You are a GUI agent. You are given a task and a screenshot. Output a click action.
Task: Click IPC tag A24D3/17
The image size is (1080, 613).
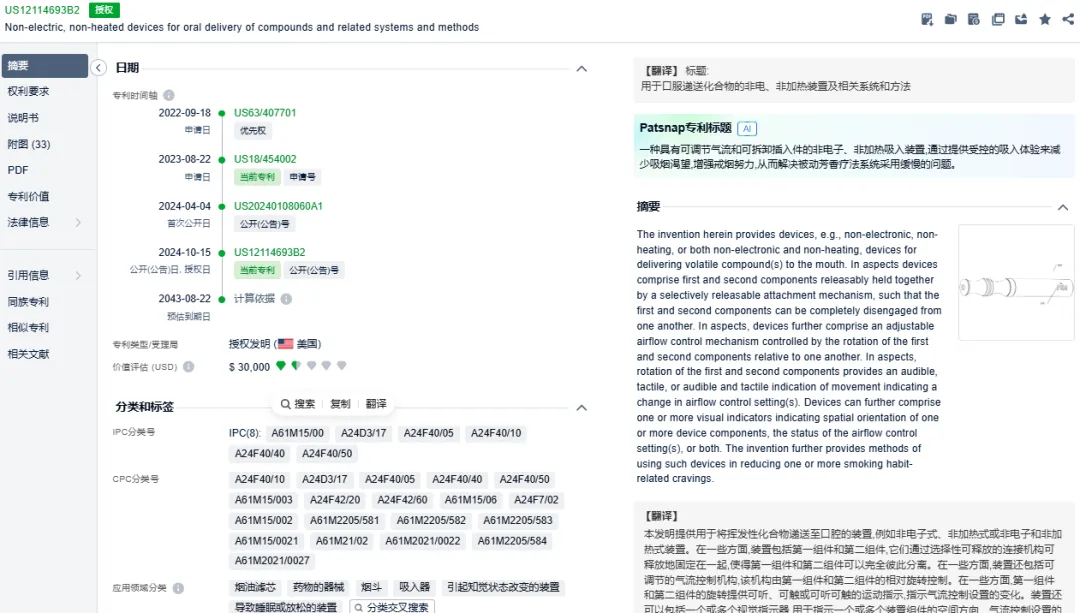click(364, 433)
